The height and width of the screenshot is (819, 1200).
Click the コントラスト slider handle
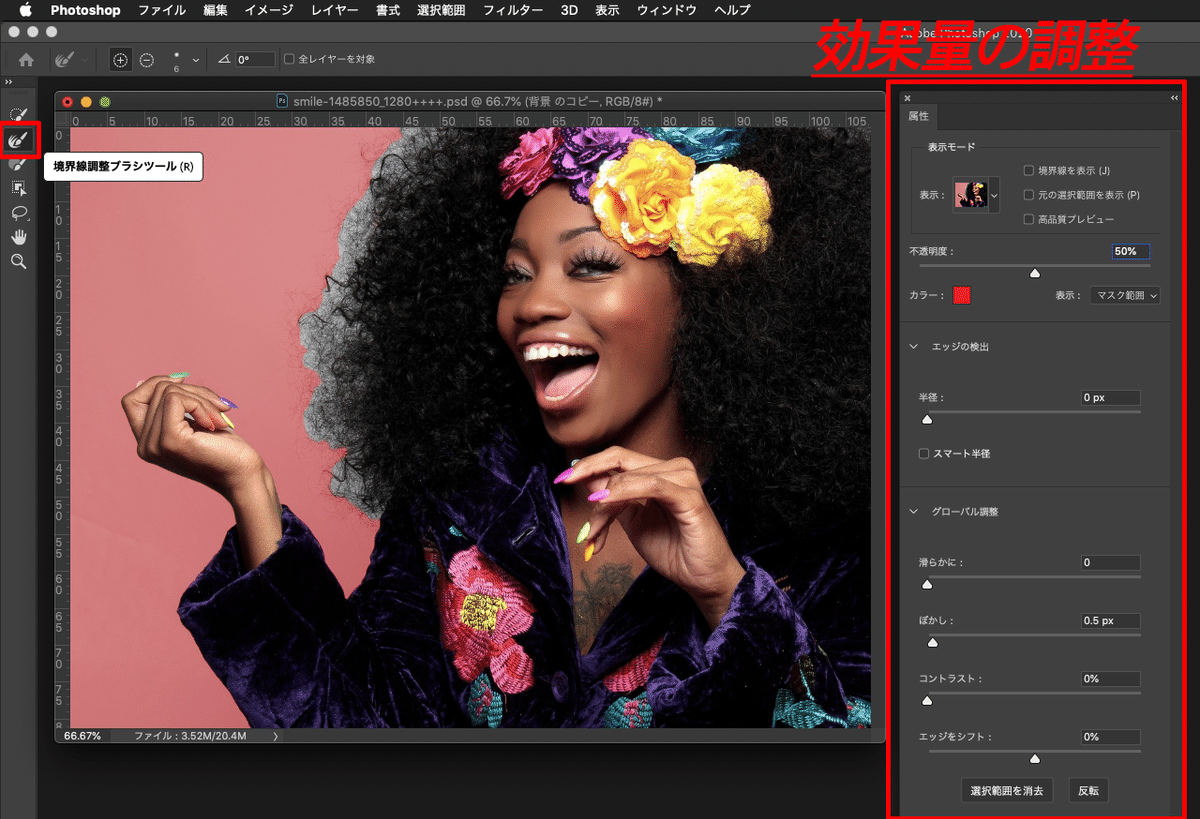(x=926, y=700)
